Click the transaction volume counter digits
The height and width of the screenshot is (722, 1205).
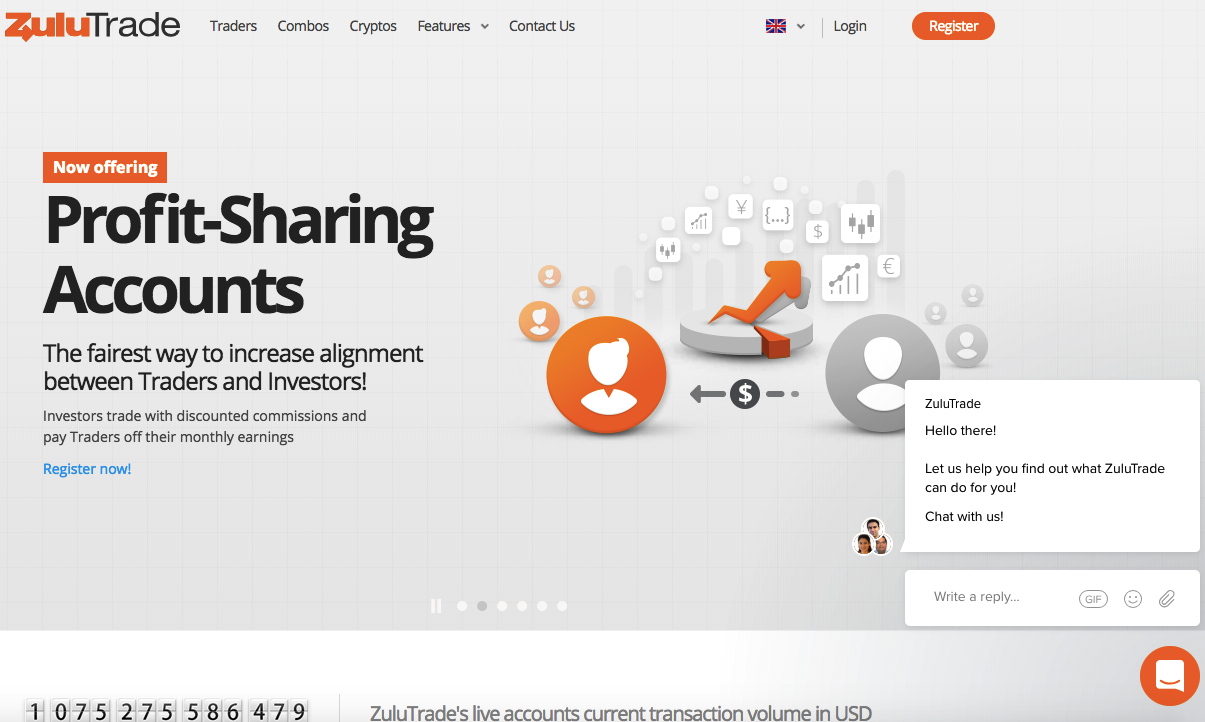point(167,711)
